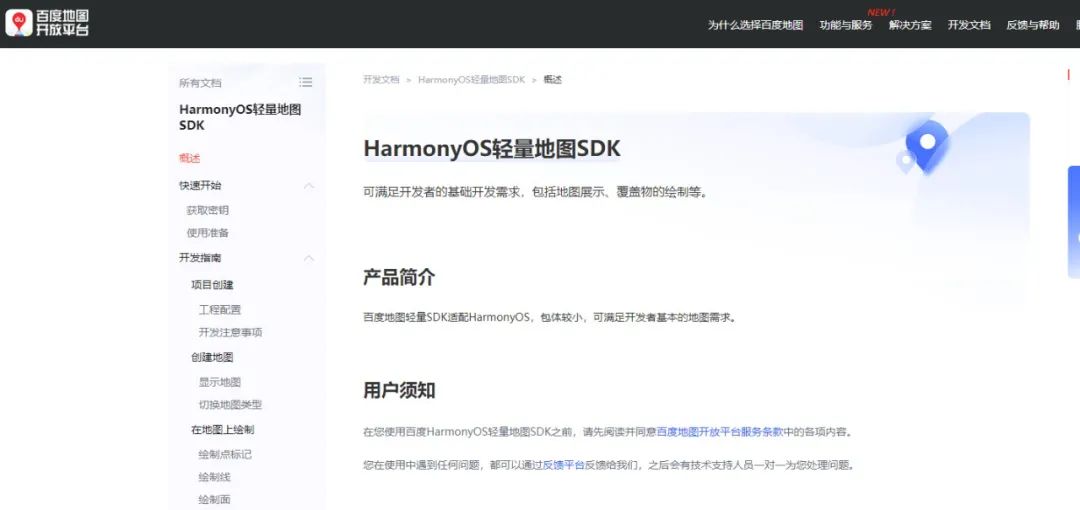Open 开发注意事项 sidebar item
This screenshot has height=510, width=1080.
231,332
